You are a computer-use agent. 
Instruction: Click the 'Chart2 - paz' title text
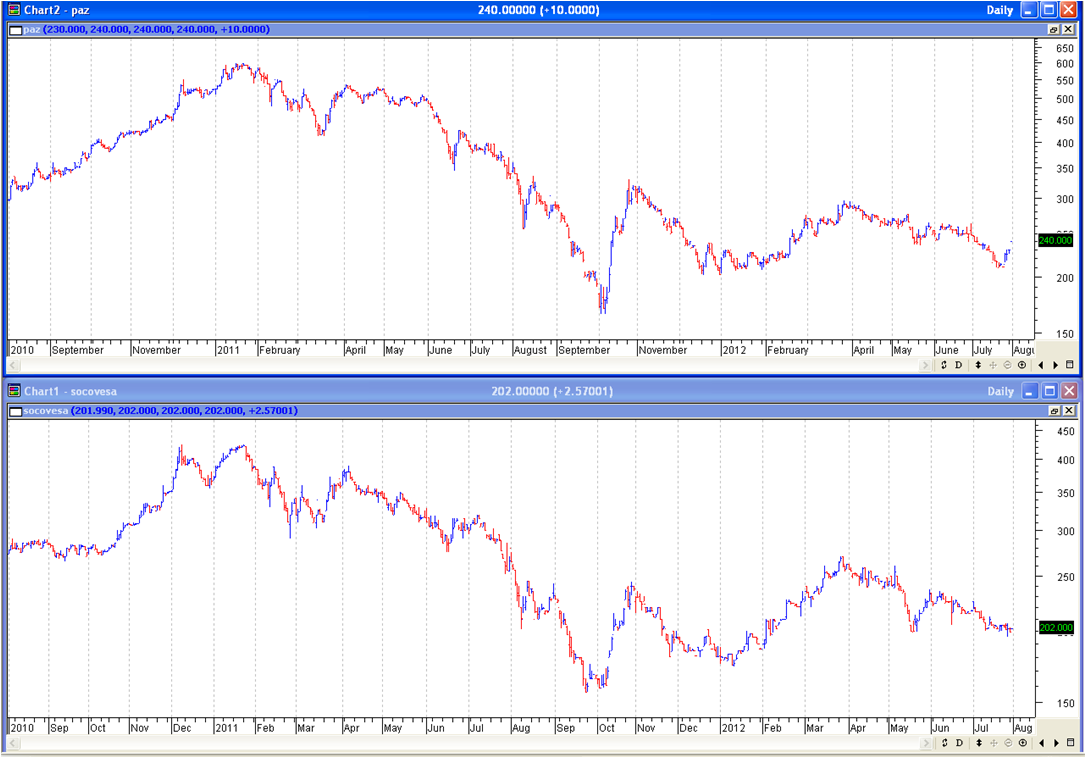pos(57,10)
